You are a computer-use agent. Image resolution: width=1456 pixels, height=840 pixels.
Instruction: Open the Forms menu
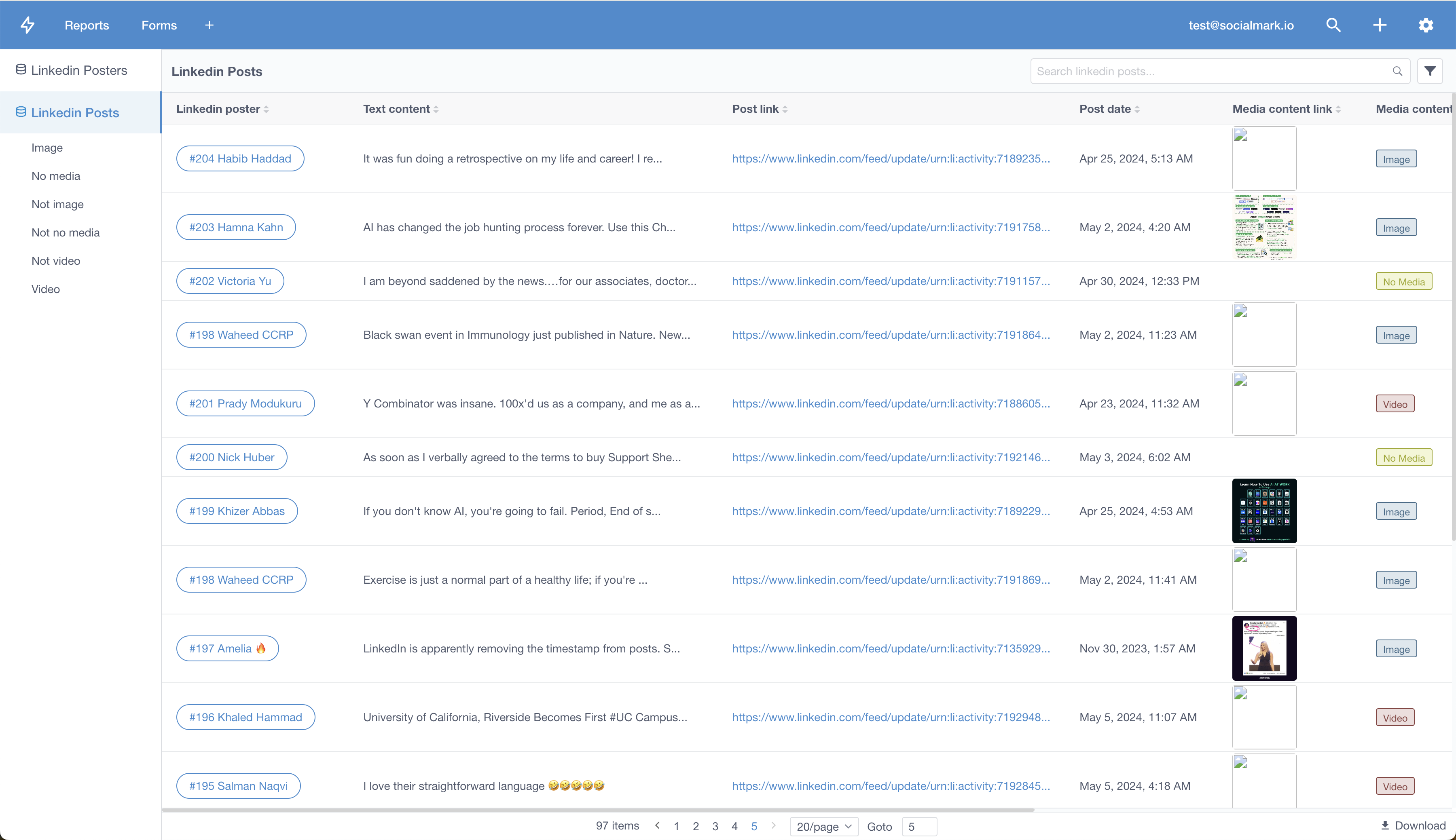(x=159, y=25)
